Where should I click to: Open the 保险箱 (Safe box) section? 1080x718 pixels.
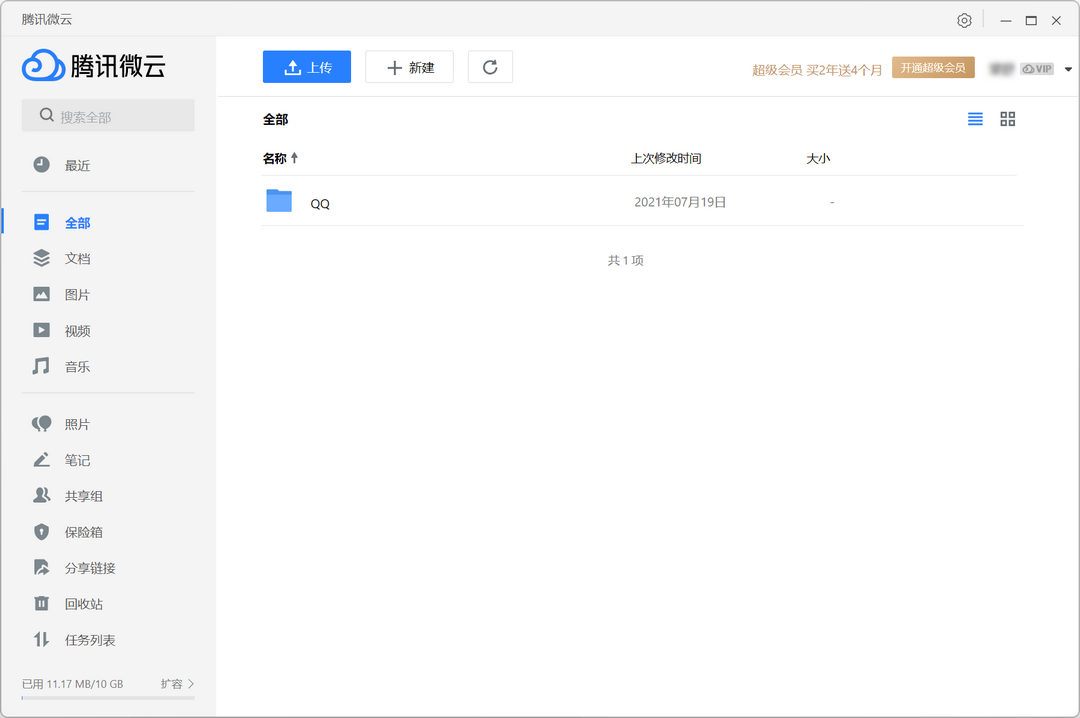coord(83,532)
